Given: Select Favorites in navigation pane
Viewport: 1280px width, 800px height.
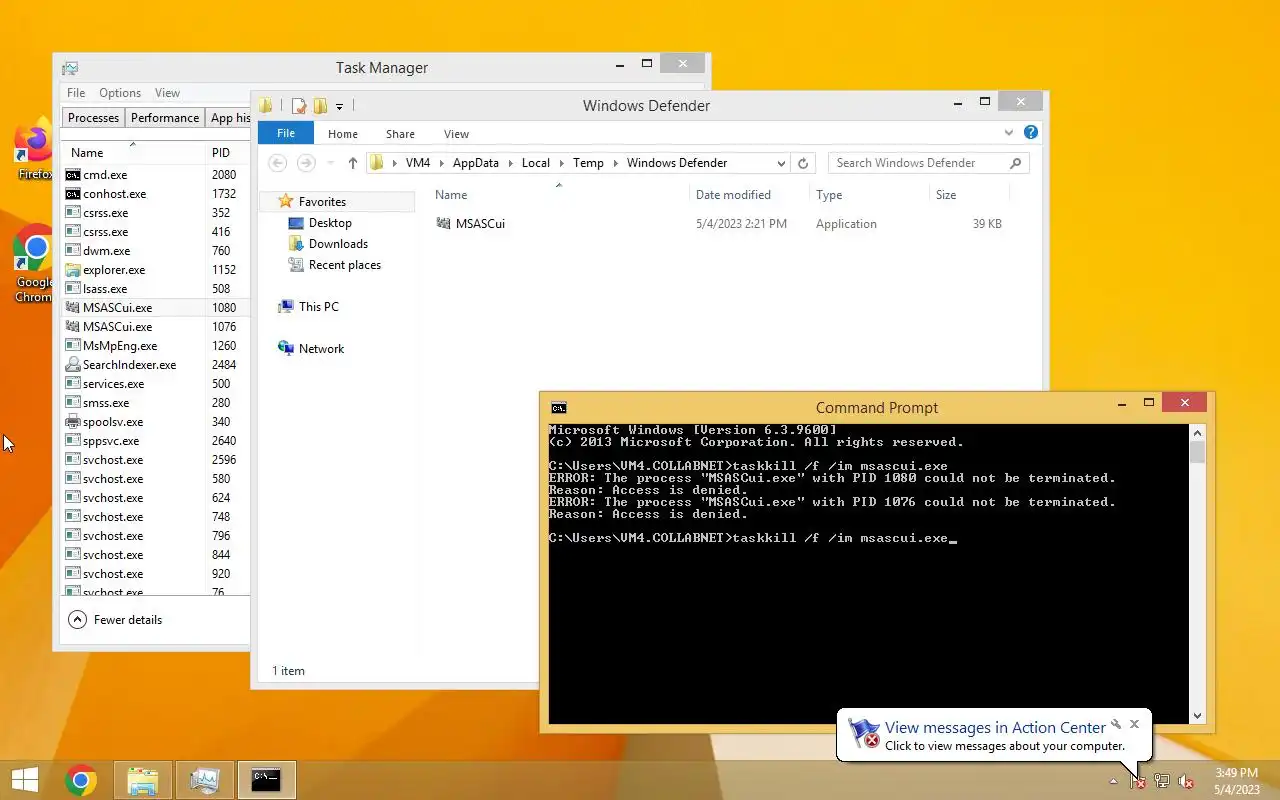Looking at the screenshot, I should [x=322, y=202].
